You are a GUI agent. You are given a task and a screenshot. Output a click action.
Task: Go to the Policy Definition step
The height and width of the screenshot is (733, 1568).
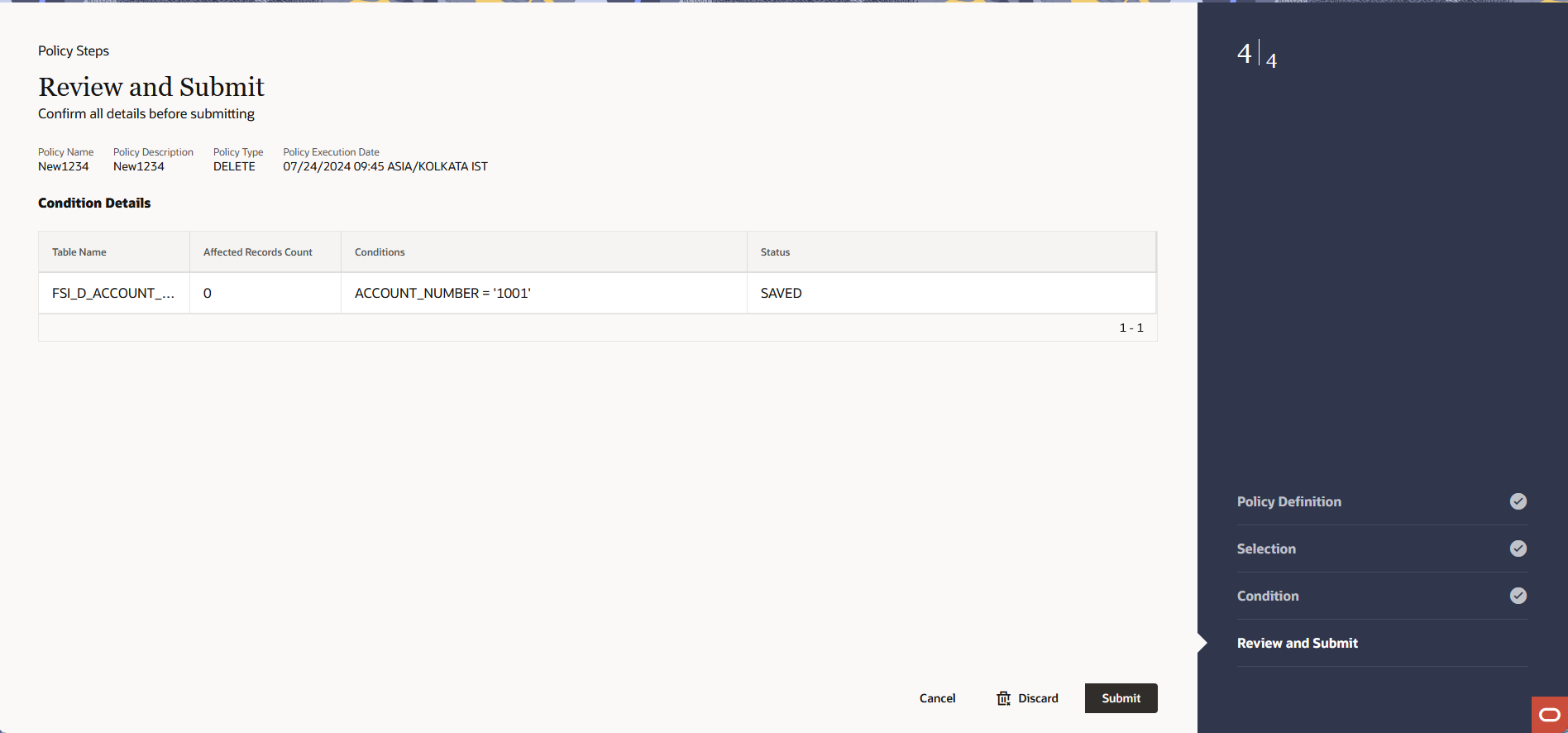[1288, 501]
